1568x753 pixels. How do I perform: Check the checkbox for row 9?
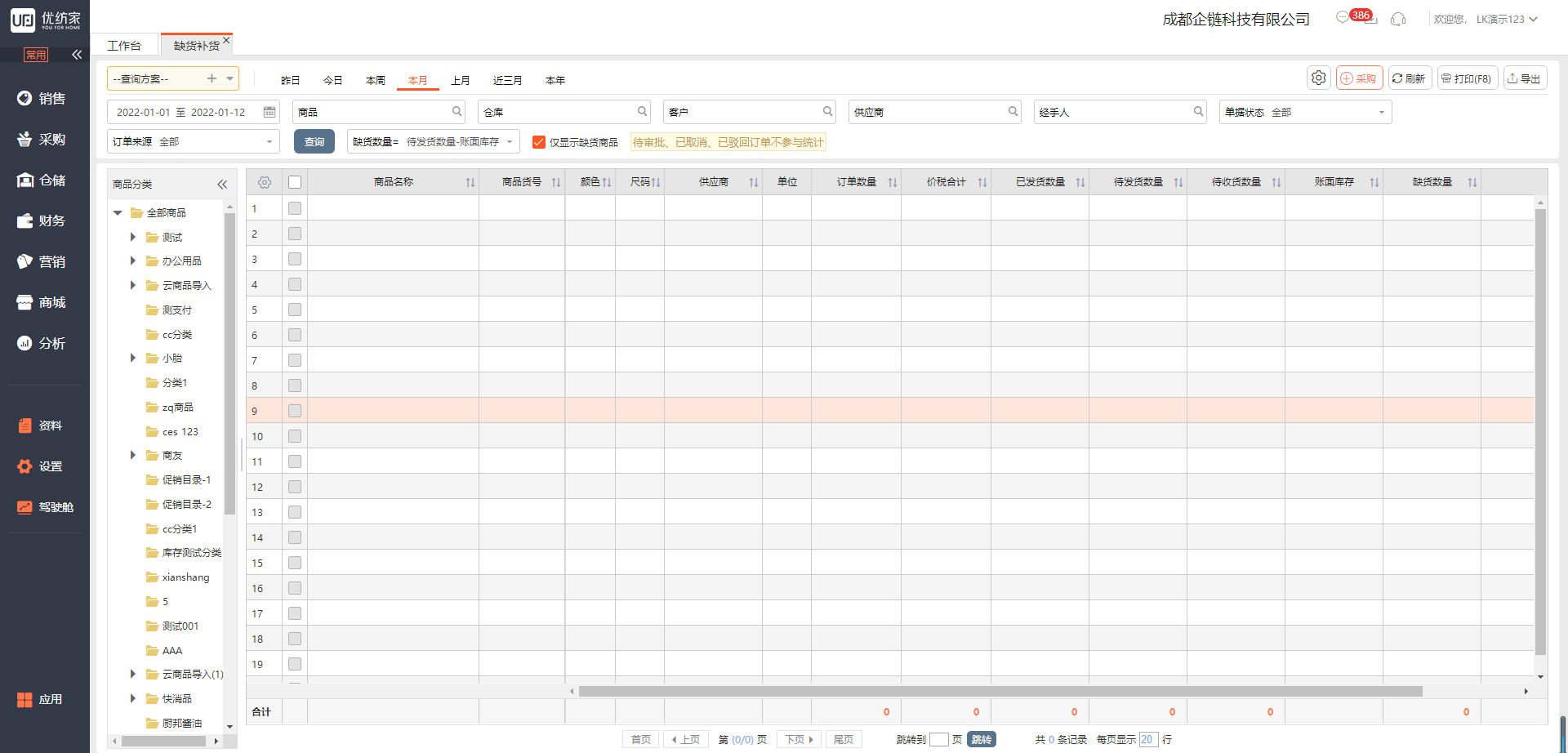295,411
